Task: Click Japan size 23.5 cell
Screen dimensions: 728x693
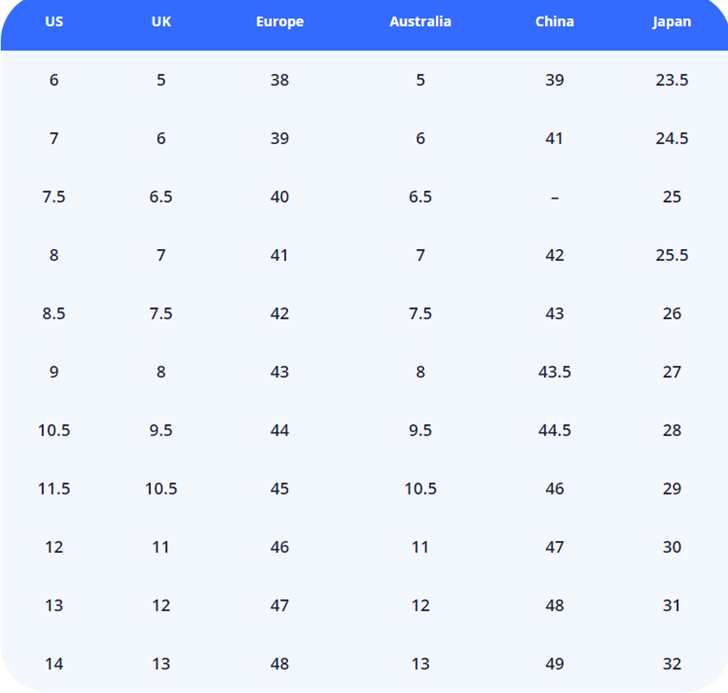Action: [671, 80]
